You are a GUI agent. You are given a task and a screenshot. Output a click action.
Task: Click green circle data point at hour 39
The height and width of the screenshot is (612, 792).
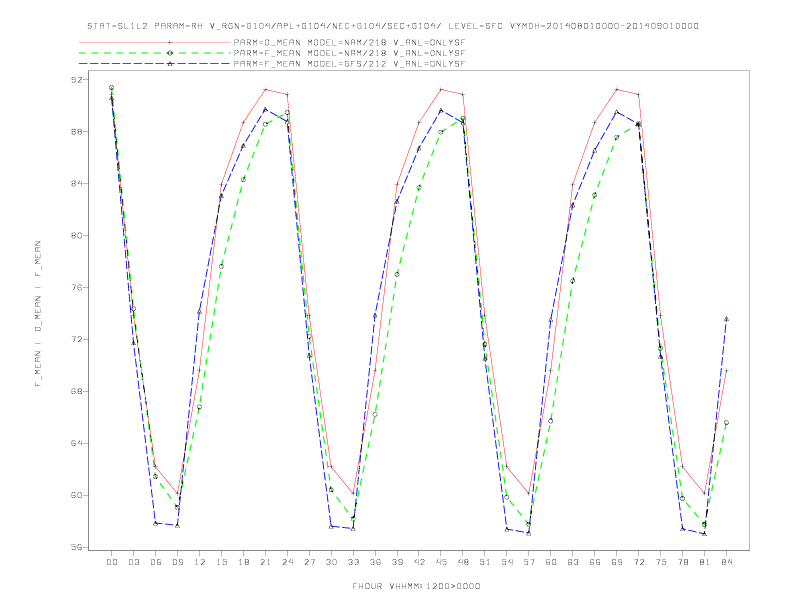pos(397,274)
